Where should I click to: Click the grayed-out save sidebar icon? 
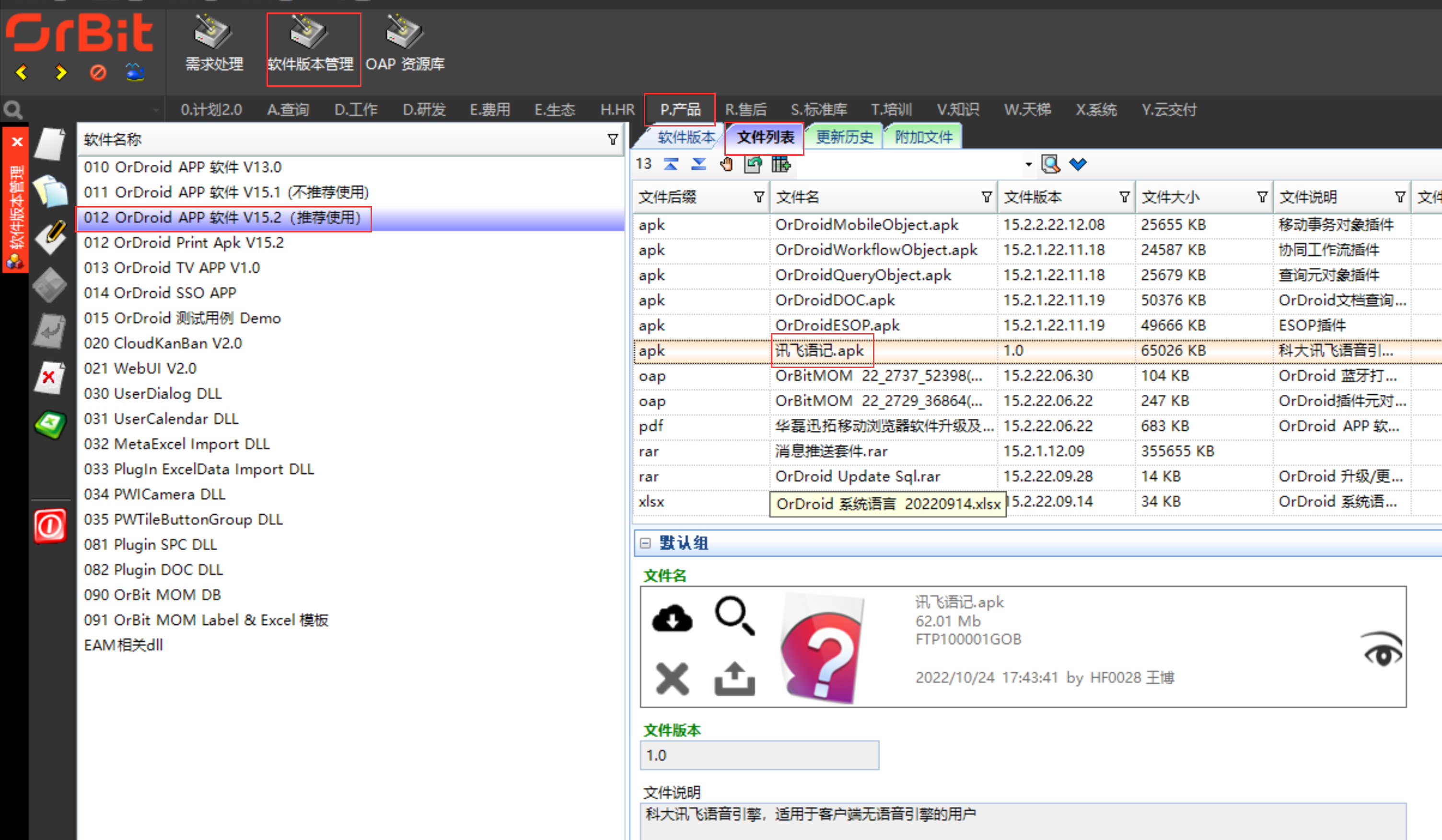click(50, 284)
